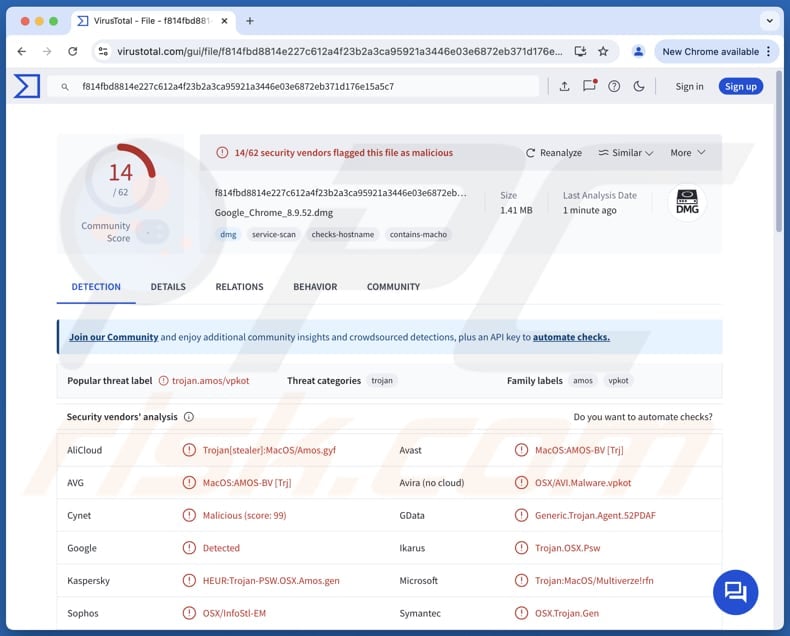Toggle dark mode moon icon
The height and width of the screenshot is (636, 790).
(638, 86)
